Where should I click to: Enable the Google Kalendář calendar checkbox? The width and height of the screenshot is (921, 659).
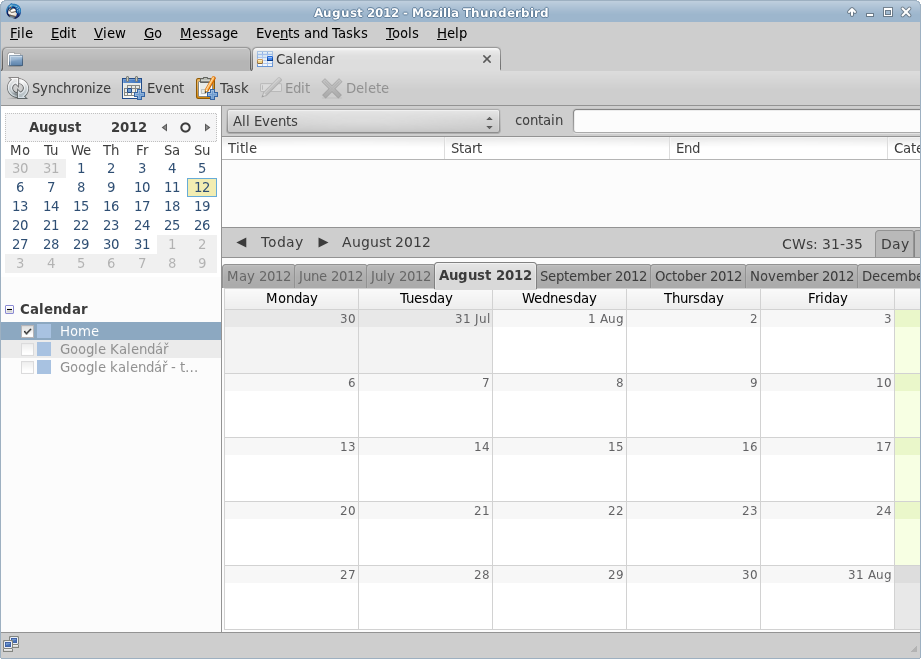tap(27, 349)
